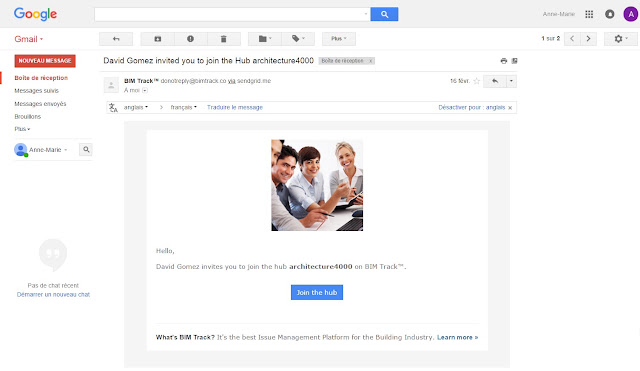Open the settings gear dropdown
640x371 pixels.
(x=621, y=39)
